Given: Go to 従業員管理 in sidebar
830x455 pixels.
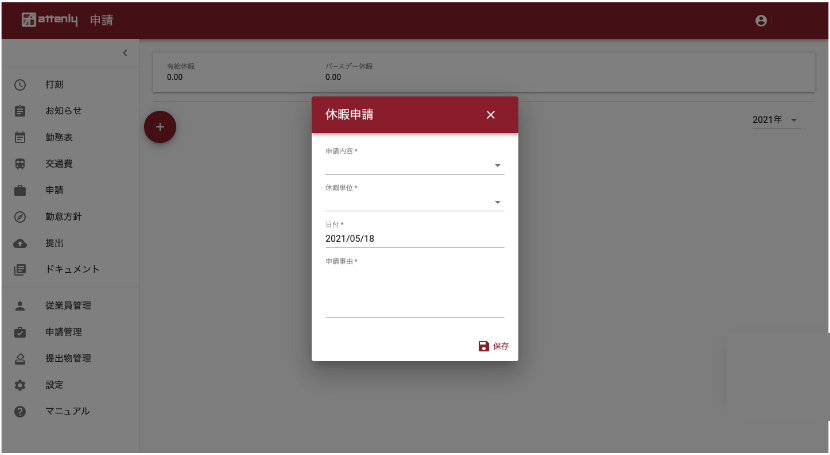Looking at the screenshot, I should point(70,306).
